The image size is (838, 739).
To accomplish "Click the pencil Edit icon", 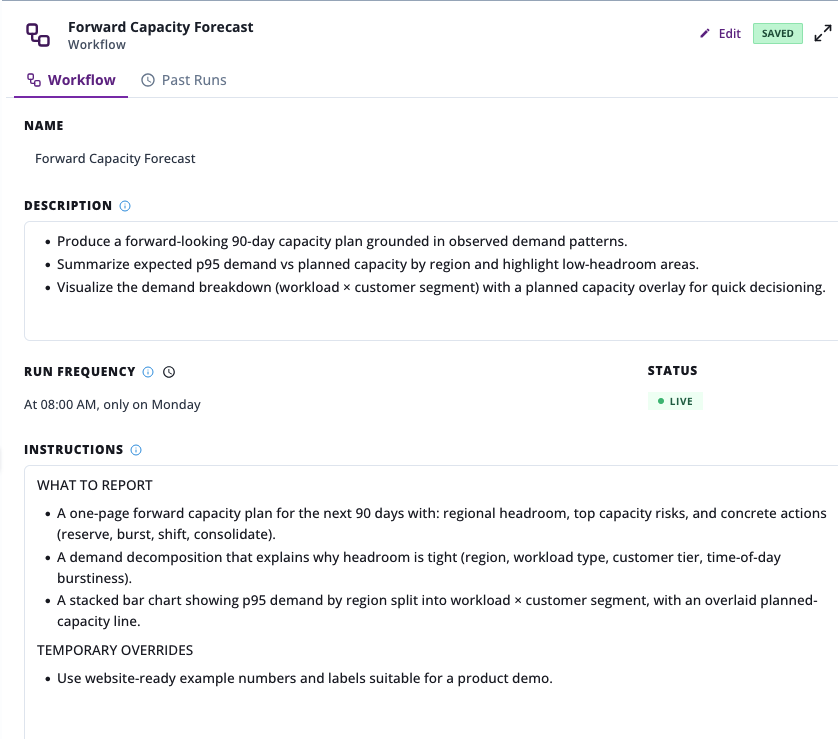I will [705, 34].
